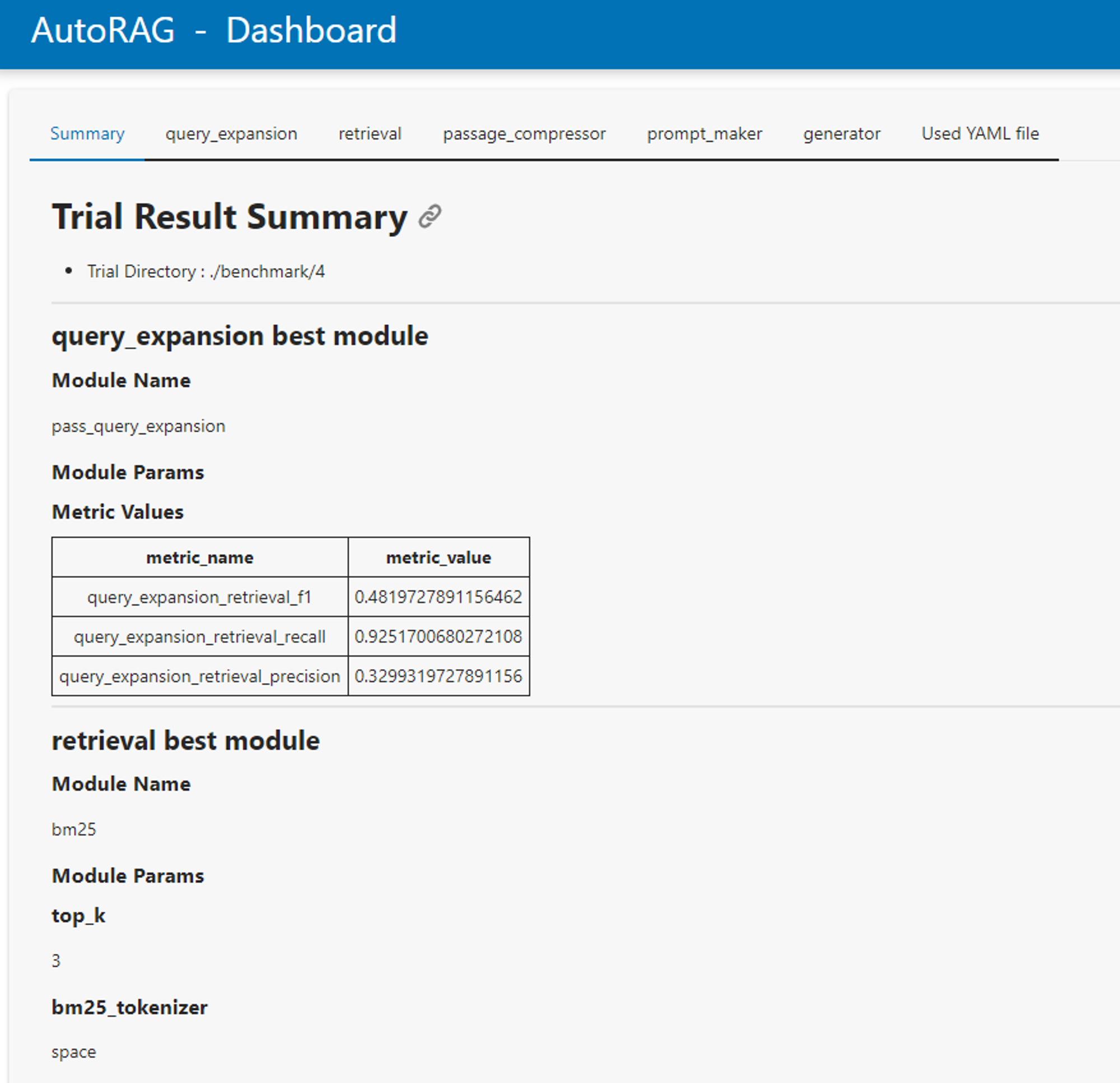The width and height of the screenshot is (1120, 1083).
Task: Select the passage_compressor tab
Action: click(524, 134)
